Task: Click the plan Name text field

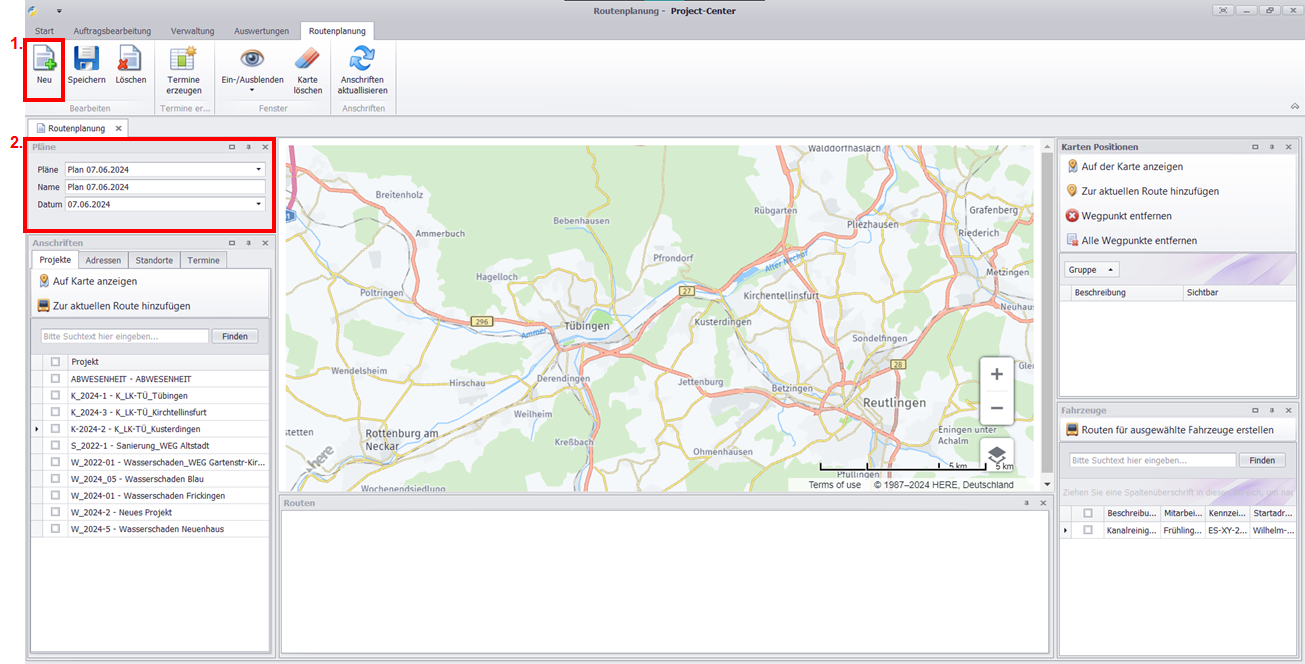Action: click(165, 187)
